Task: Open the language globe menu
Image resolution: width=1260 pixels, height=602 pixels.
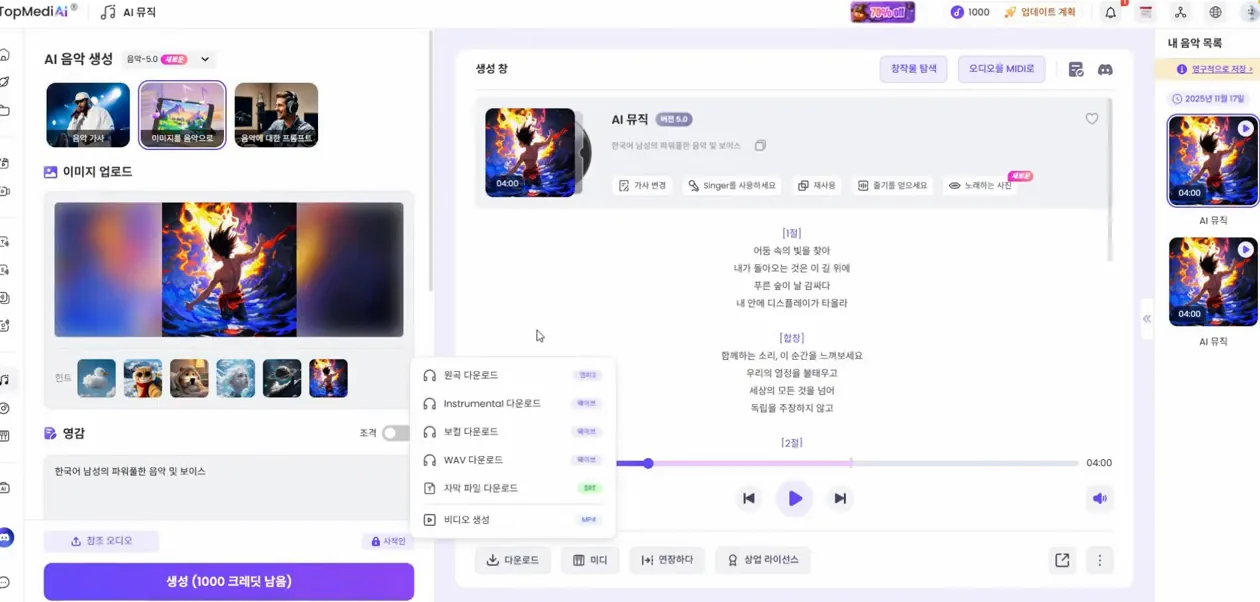Action: click(1215, 12)
